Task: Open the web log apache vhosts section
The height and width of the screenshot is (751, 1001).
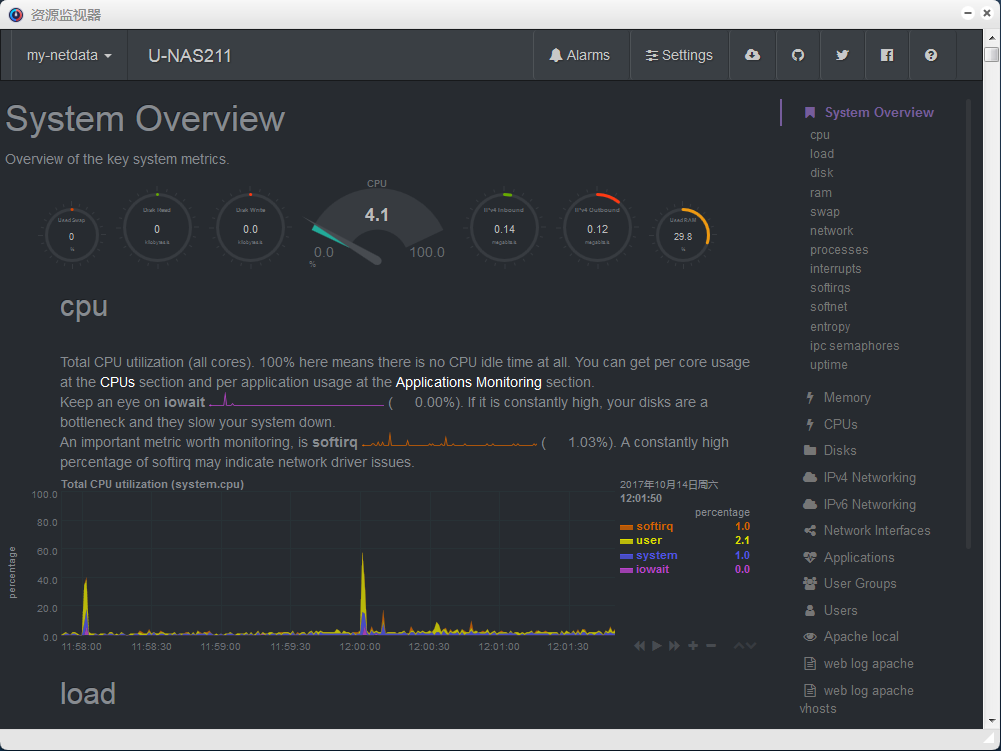Action: click(857, 700)
